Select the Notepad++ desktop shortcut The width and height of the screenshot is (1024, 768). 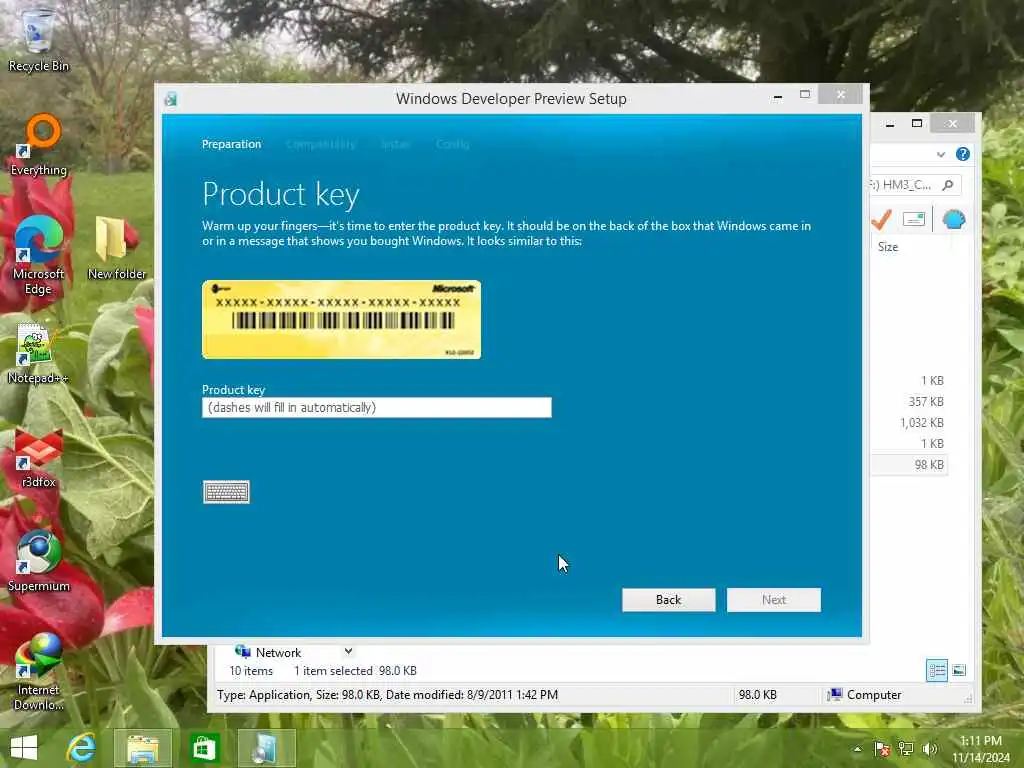coord(38,353)
